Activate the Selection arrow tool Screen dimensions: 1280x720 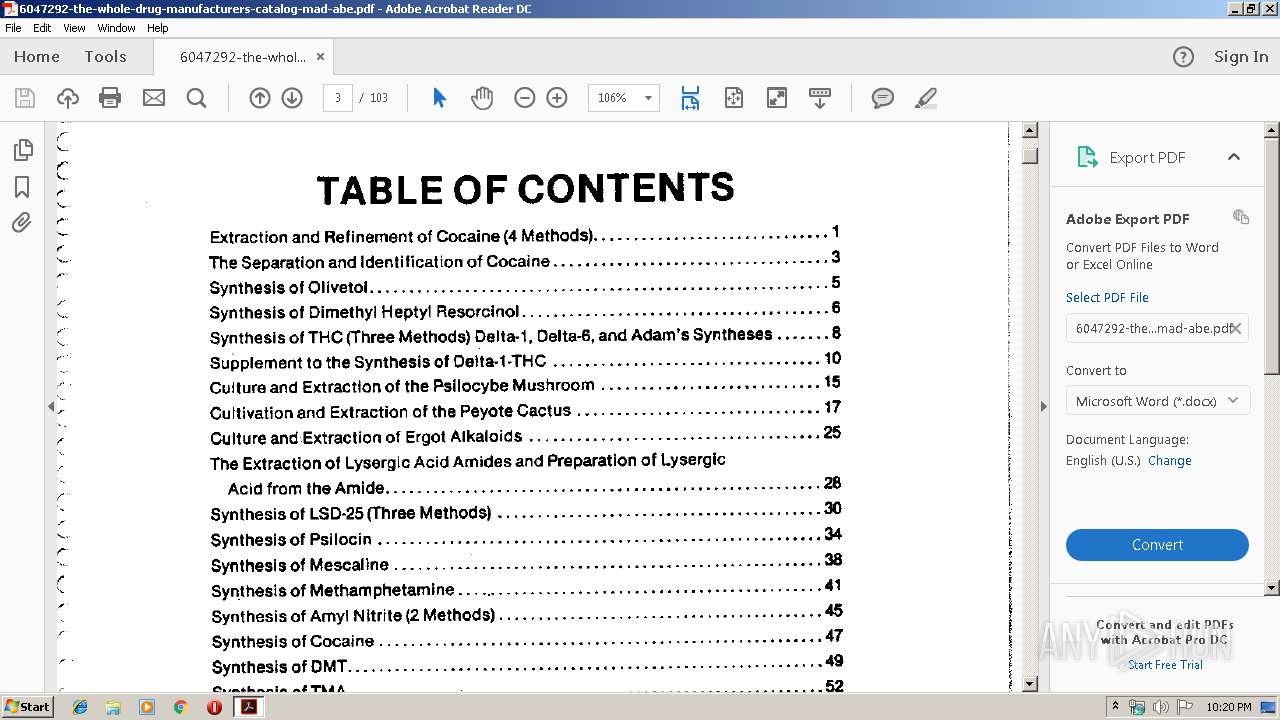click(x=439, y=98)
